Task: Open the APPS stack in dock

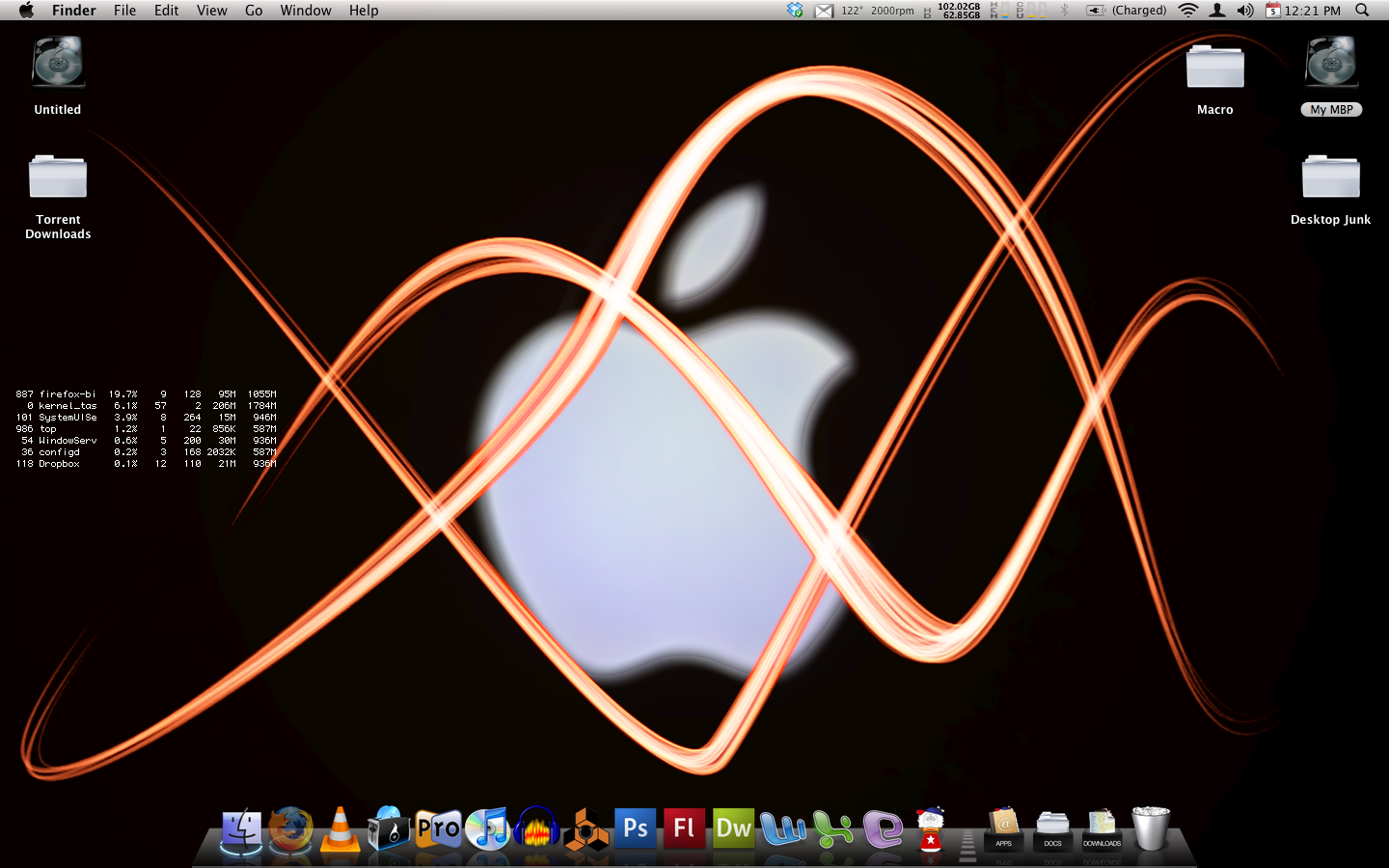Action: tap(1004, 829)
